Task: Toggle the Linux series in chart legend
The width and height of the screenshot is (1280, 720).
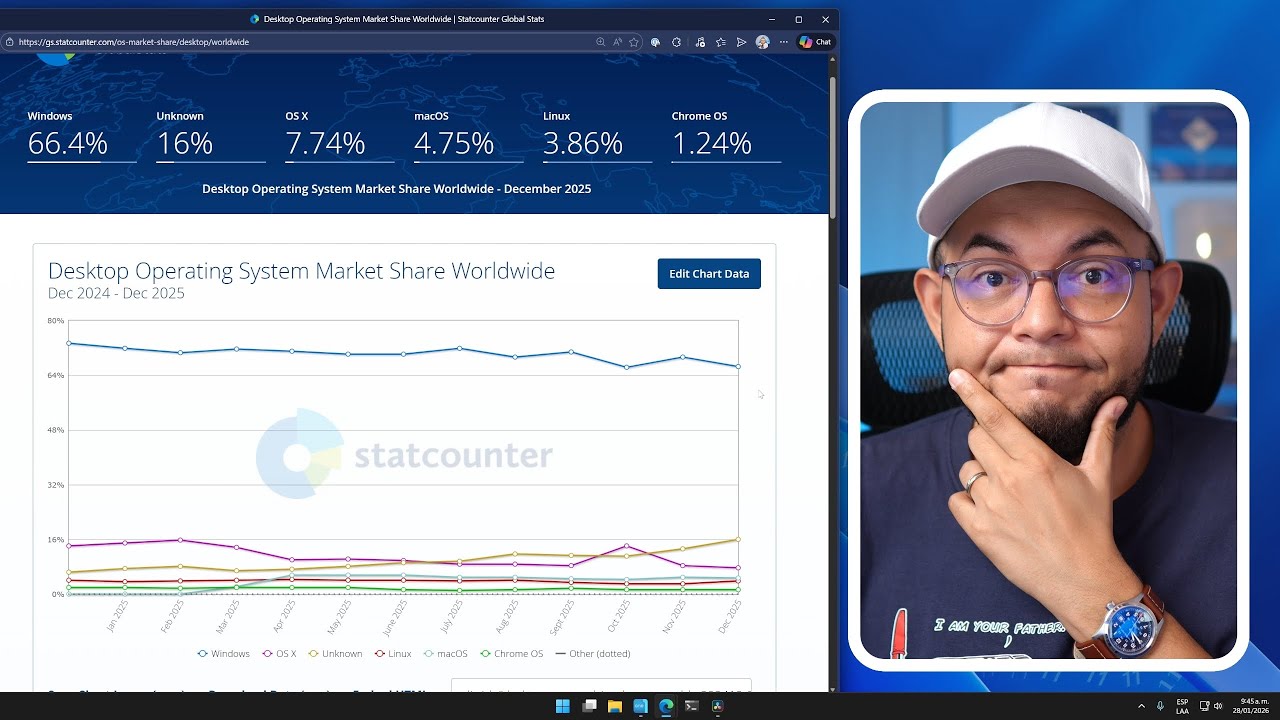Action: [393, 654]
